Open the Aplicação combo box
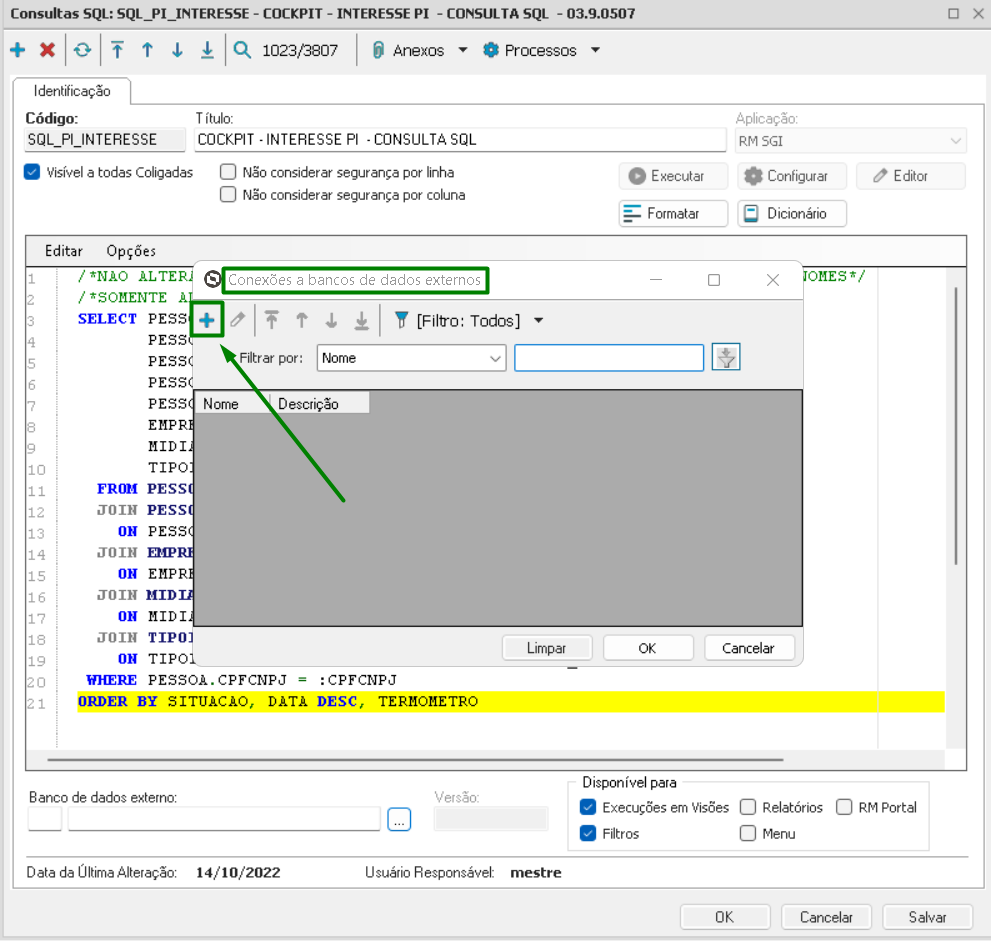Screen dimensions: 991x941 851,141
